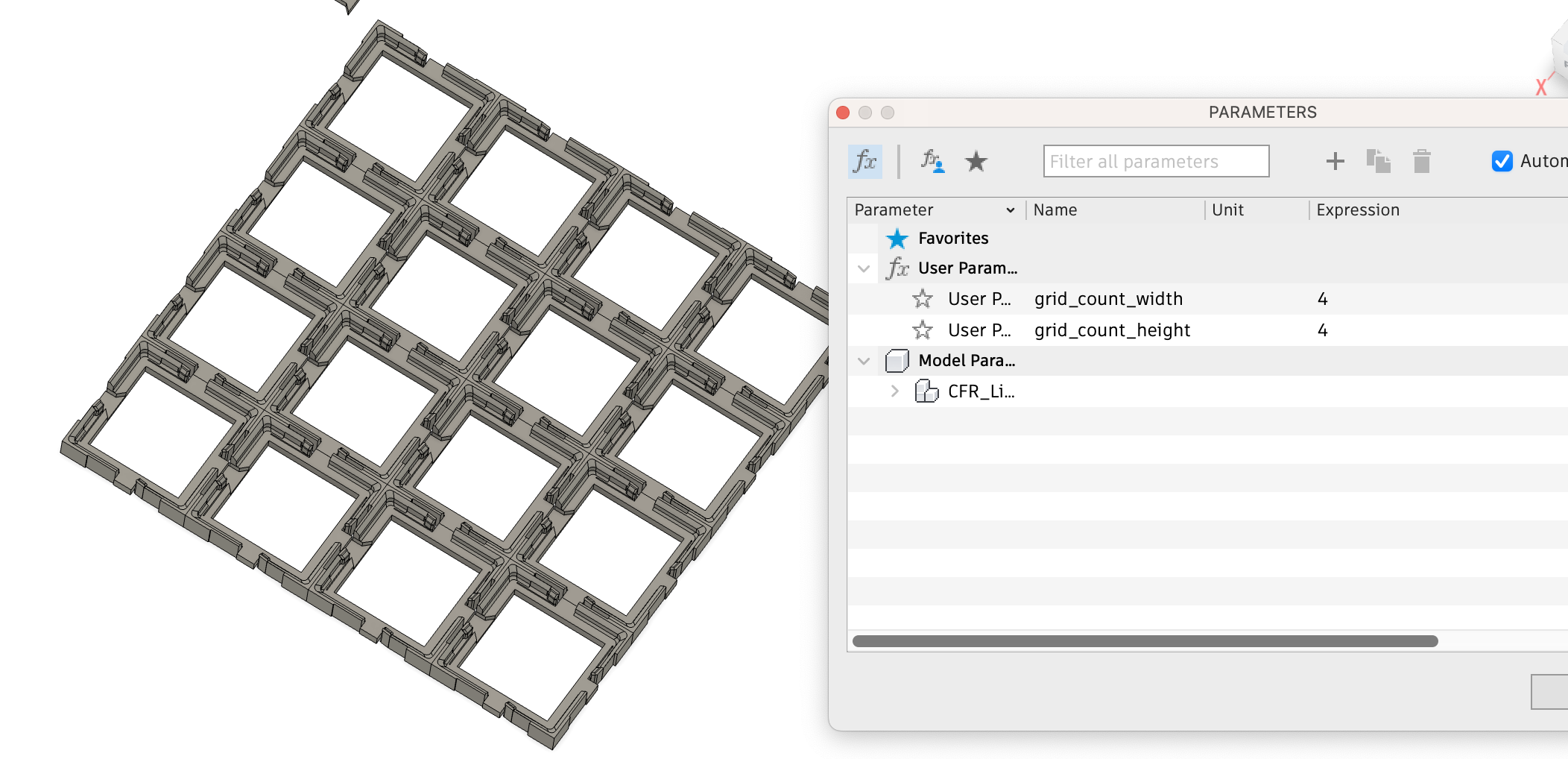Viewport: 1568px width, 759px height.
Task: Click the fx icon beside User Parameters
Action: point(897,268)
